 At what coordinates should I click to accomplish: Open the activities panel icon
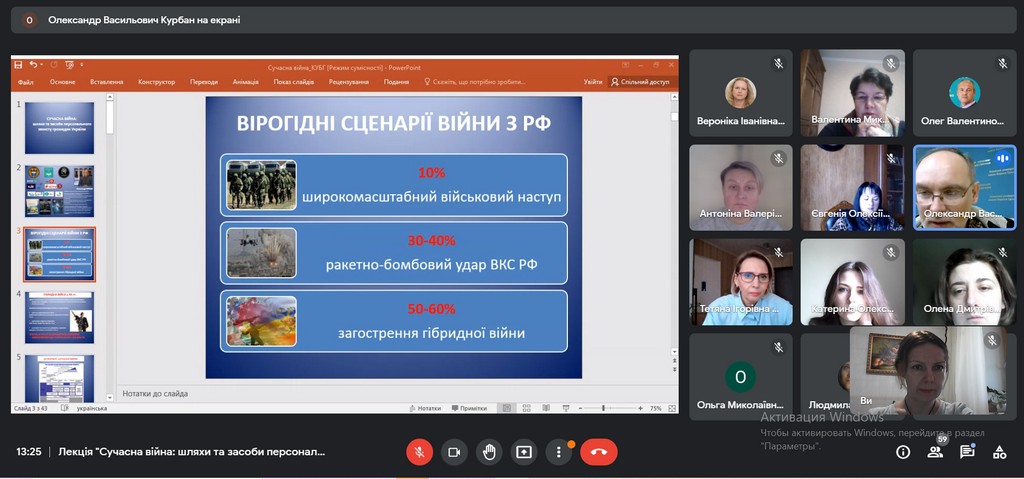coord(999,452)
